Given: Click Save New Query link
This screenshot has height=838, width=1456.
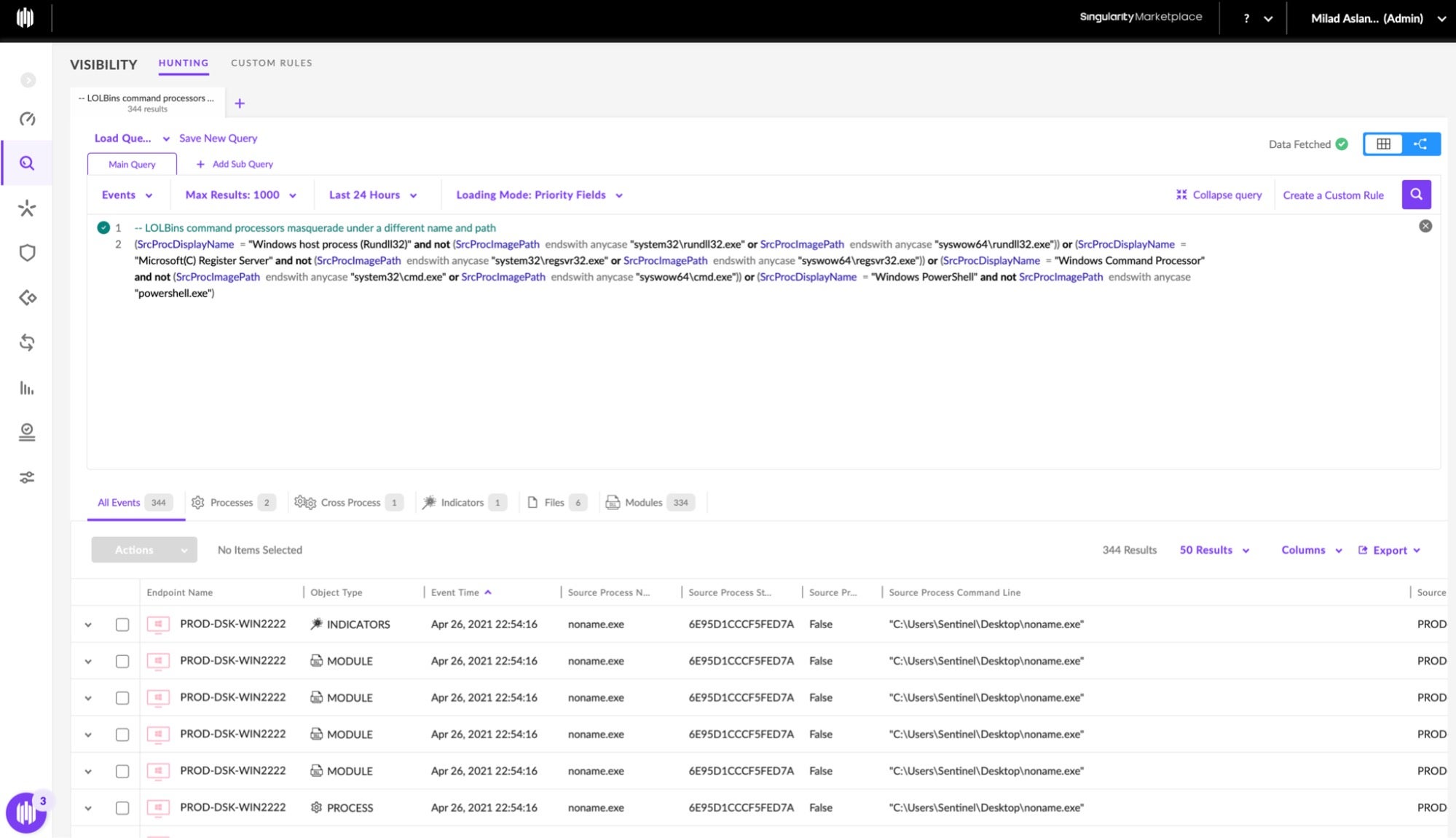Looking at the screenshot, I should [x=218, y=138].
